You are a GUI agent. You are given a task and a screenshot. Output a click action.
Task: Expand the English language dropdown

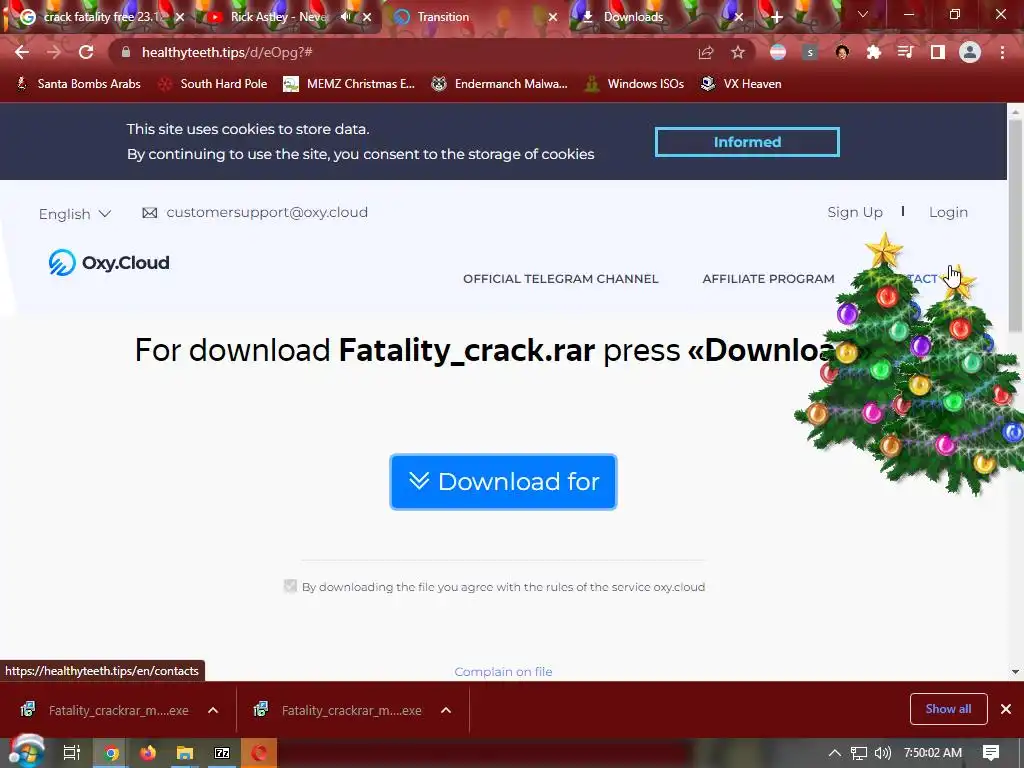pos(74,214)
